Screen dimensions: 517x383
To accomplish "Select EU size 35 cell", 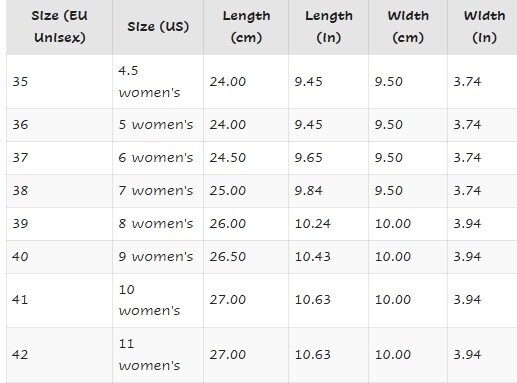I will 59,81.
